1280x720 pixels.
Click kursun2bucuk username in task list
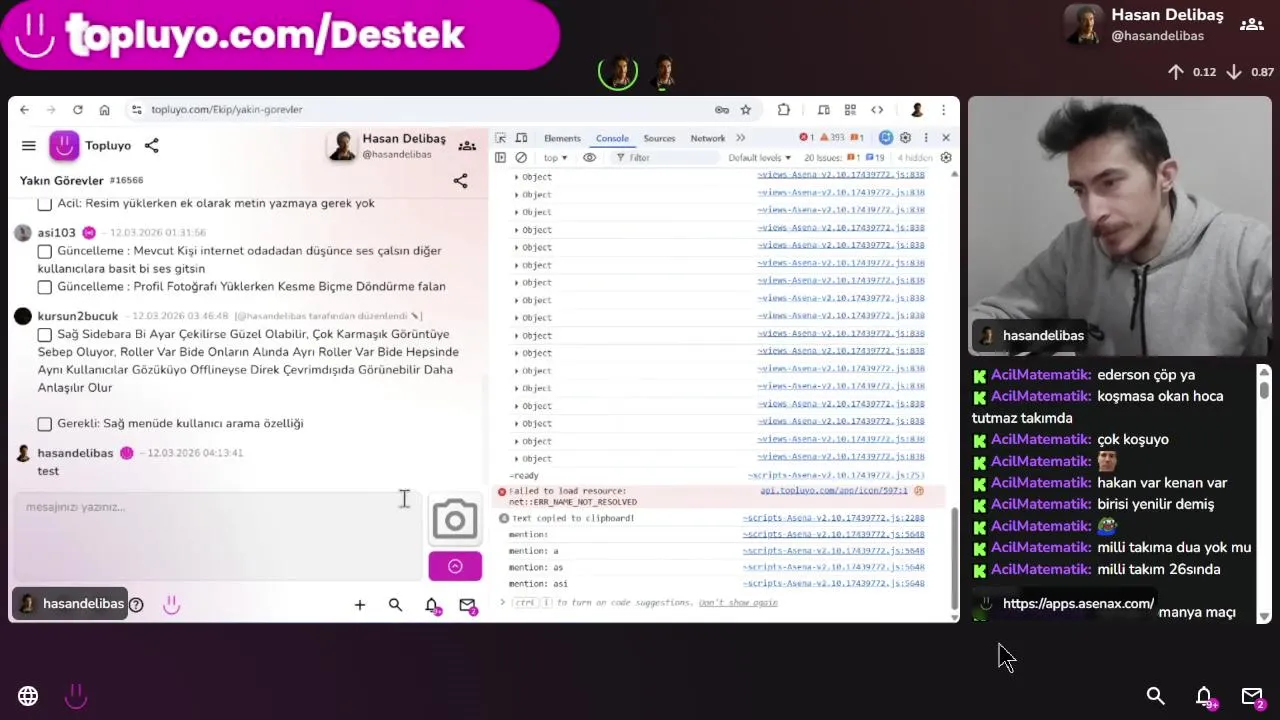point(77,316)
